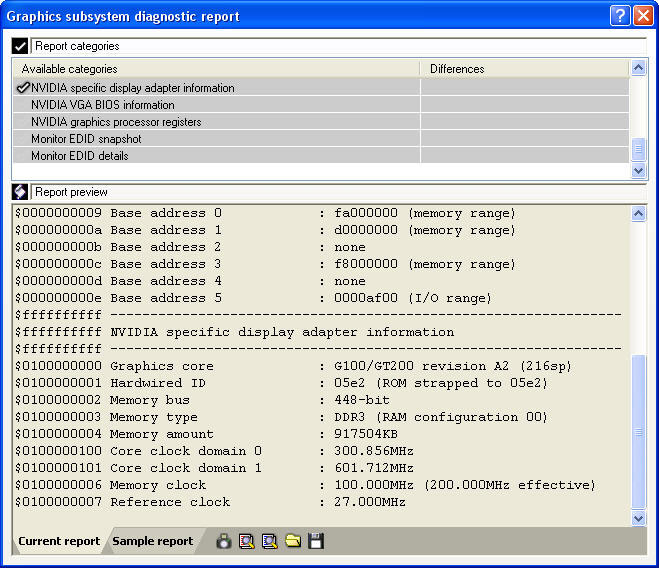Select the 'Memory type' DDR3 line

tap(281, 417)
